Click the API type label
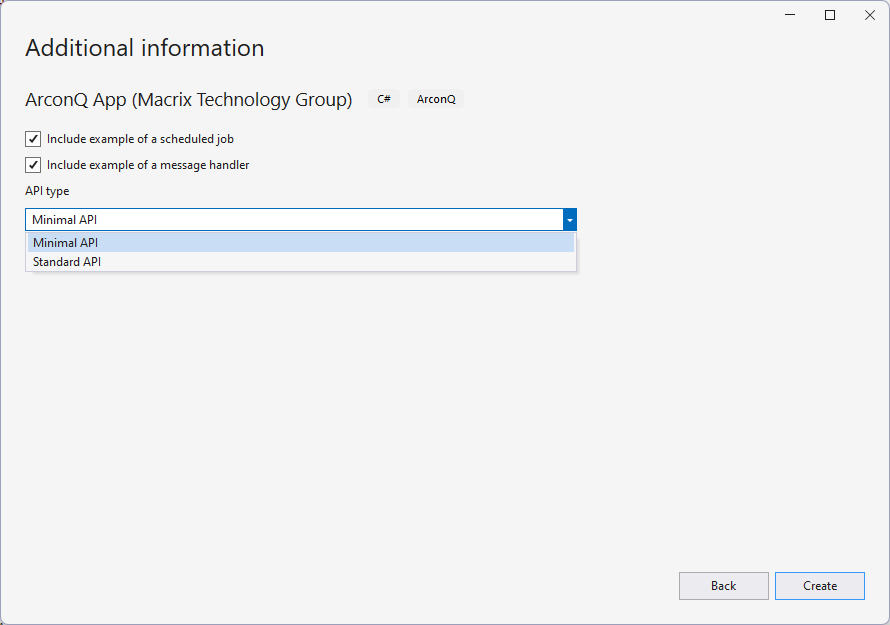Screen dimensions: 890x625 (x=47, y=191)
